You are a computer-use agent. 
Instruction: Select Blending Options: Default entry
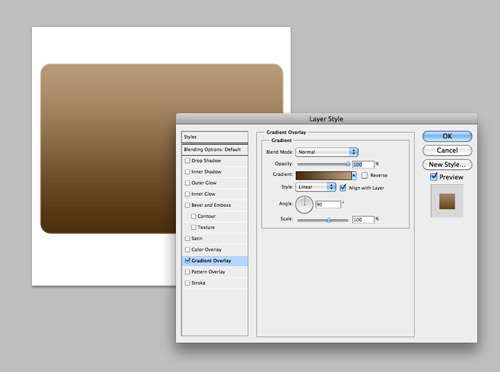point(215,149)
